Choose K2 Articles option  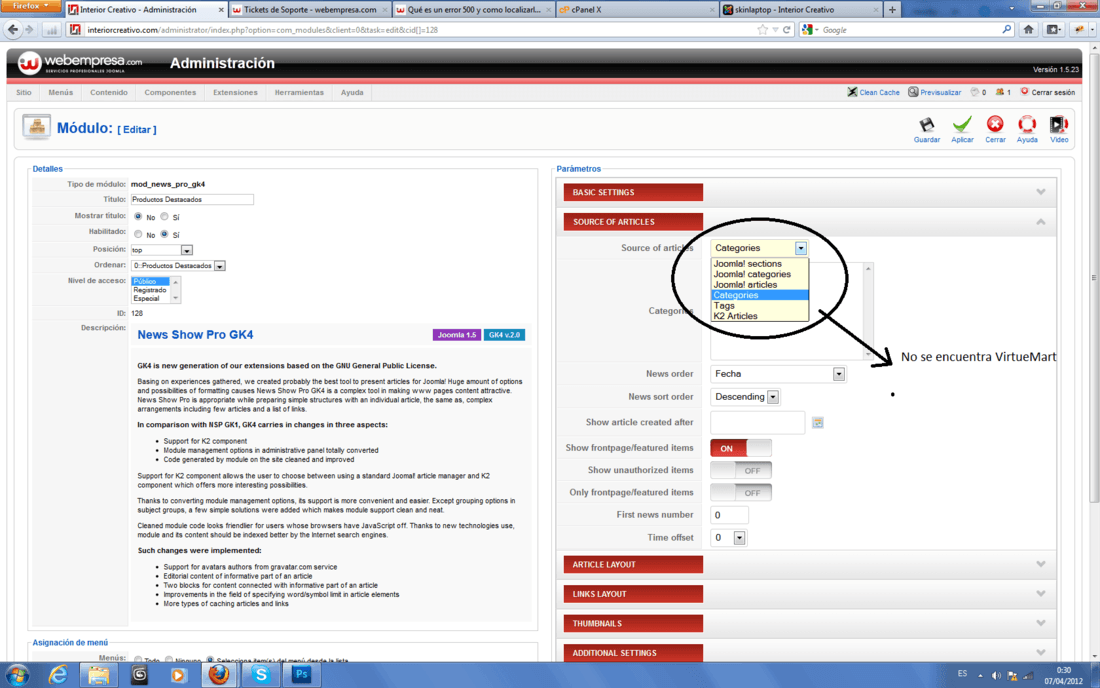click(760, 316)
